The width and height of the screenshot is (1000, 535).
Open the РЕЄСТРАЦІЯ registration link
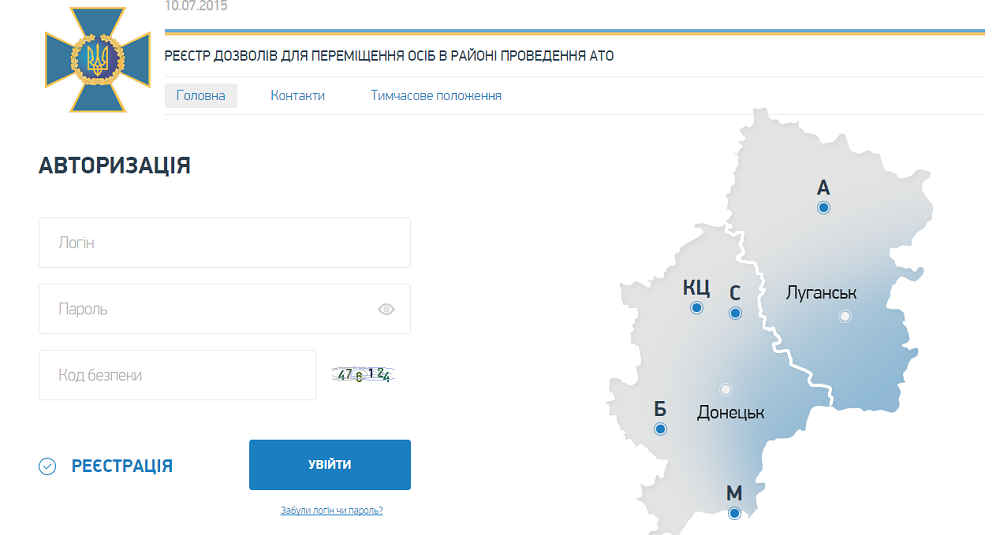click(122, 466)
